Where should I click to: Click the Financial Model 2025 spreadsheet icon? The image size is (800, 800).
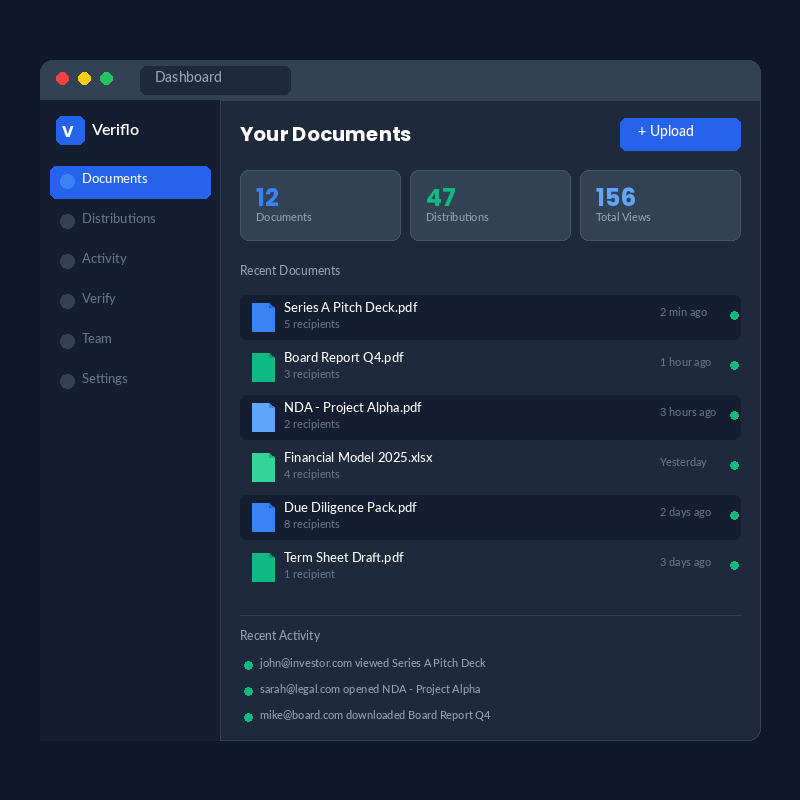[263, 467]
